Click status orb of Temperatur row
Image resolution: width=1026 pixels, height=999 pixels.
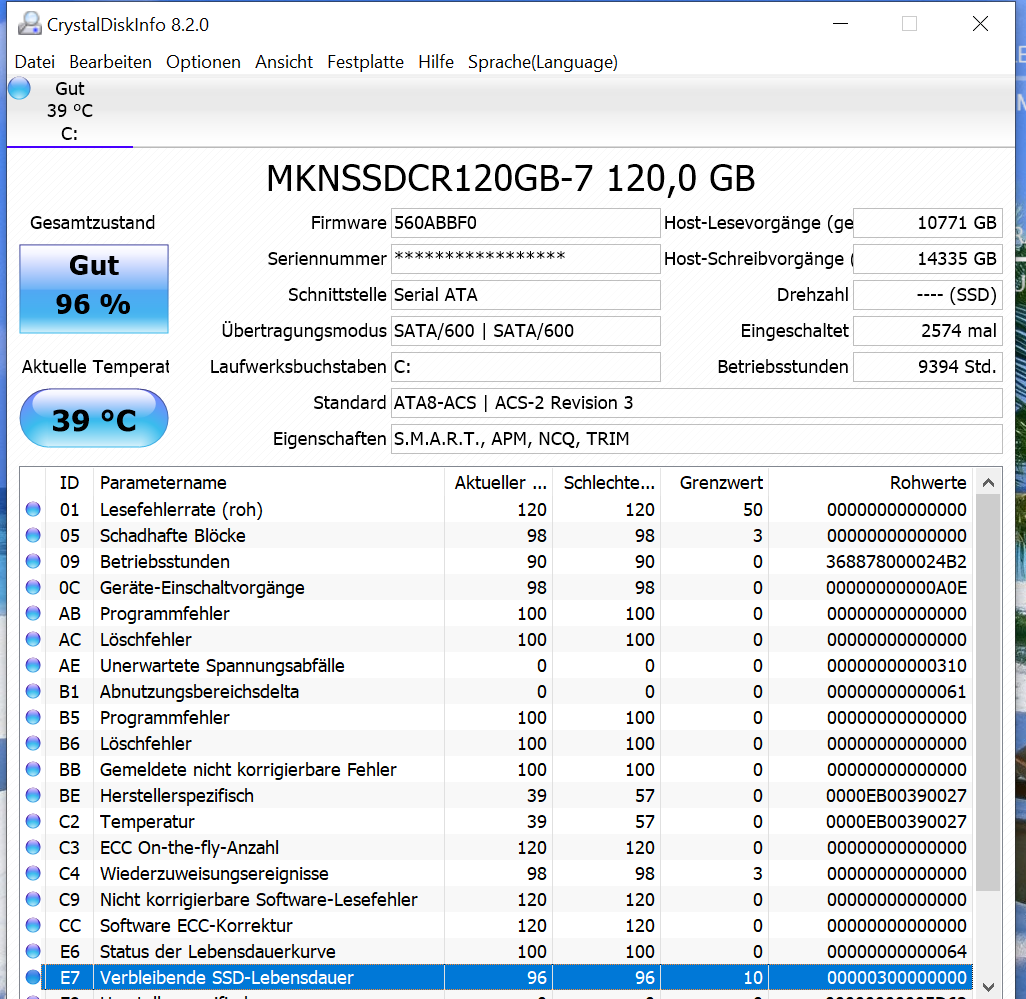tap(33, 822)
